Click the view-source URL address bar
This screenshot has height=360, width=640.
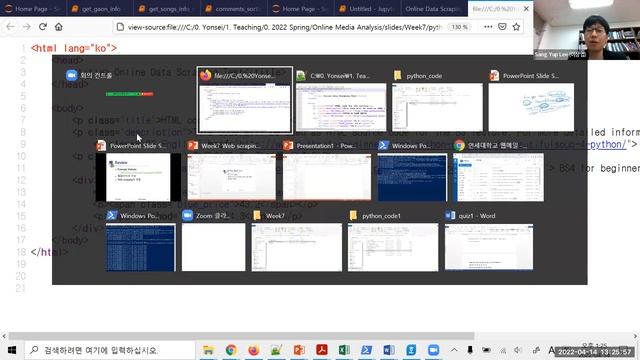(x=284, y=27)
